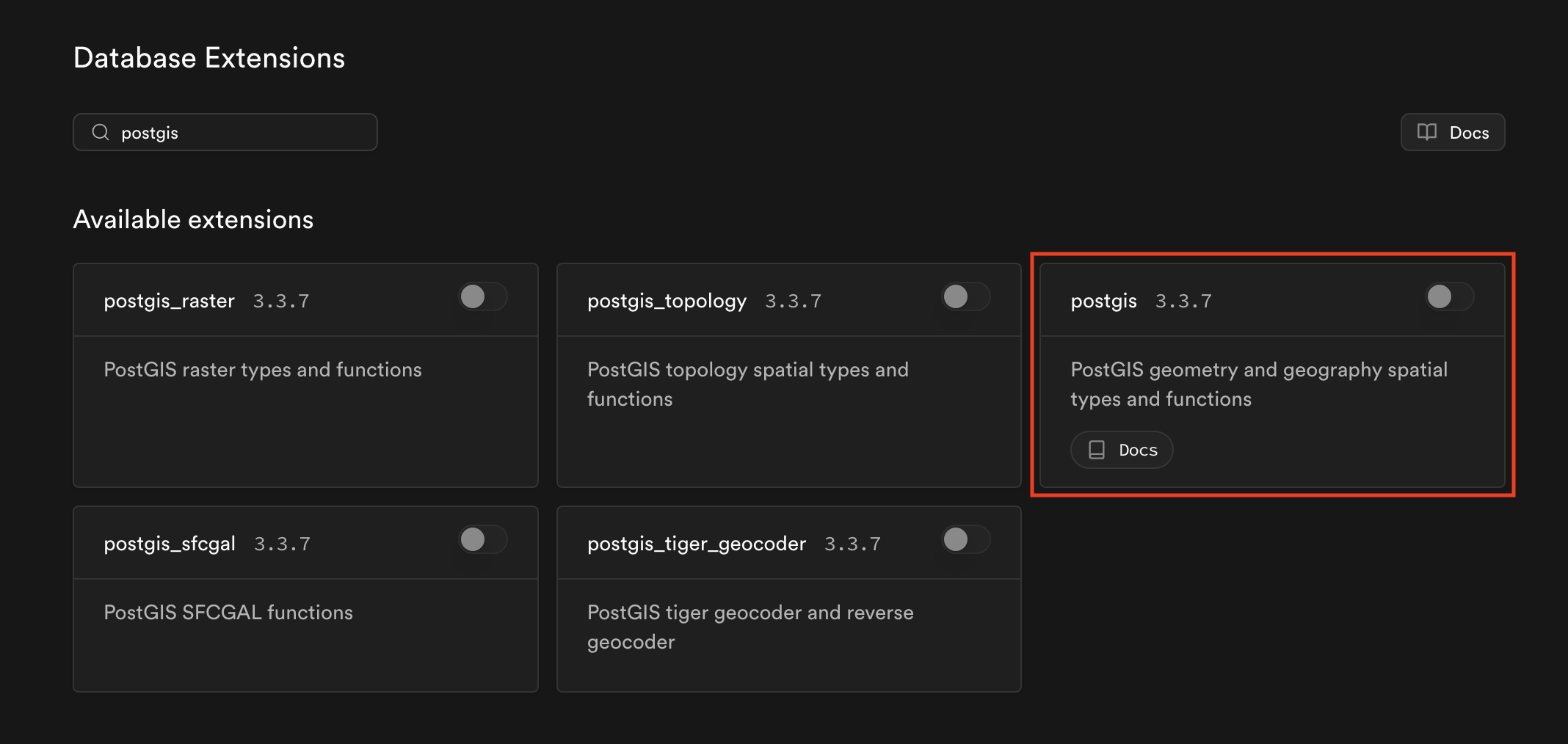Open the Docs button at top right

(x=1453, y=132)
